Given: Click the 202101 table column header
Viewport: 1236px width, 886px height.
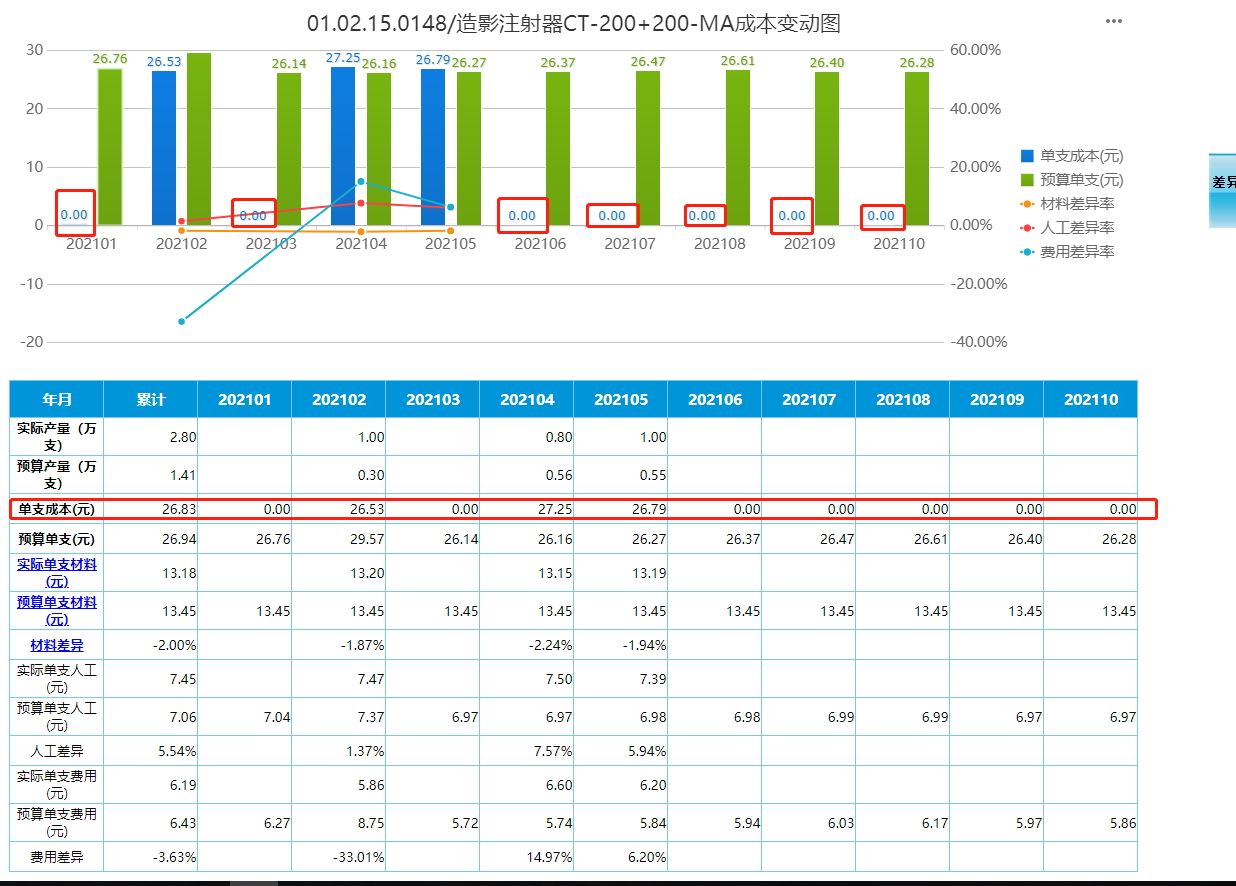Looking at the screenshot, I should click(x=245, y=399).
